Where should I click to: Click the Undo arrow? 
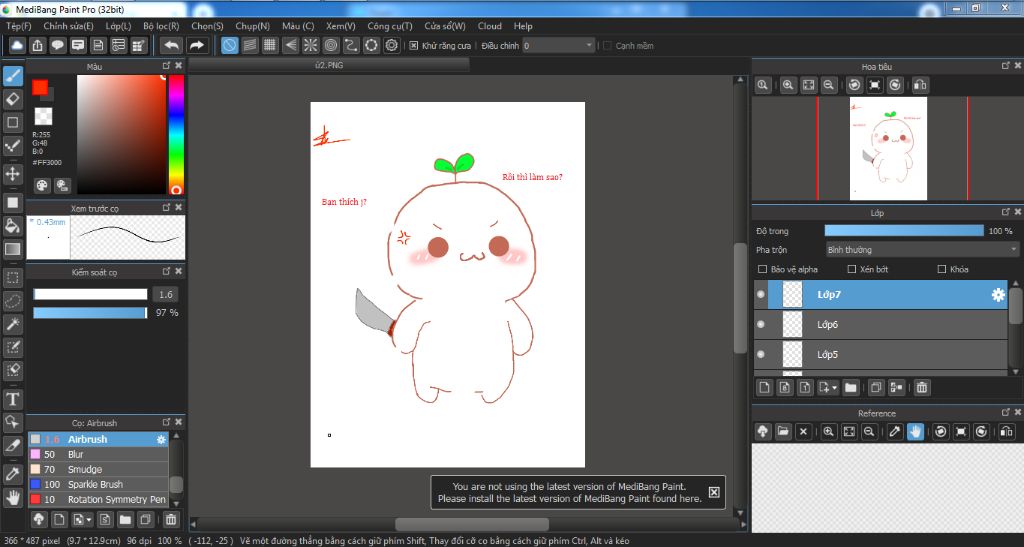(x=171, y=45)
